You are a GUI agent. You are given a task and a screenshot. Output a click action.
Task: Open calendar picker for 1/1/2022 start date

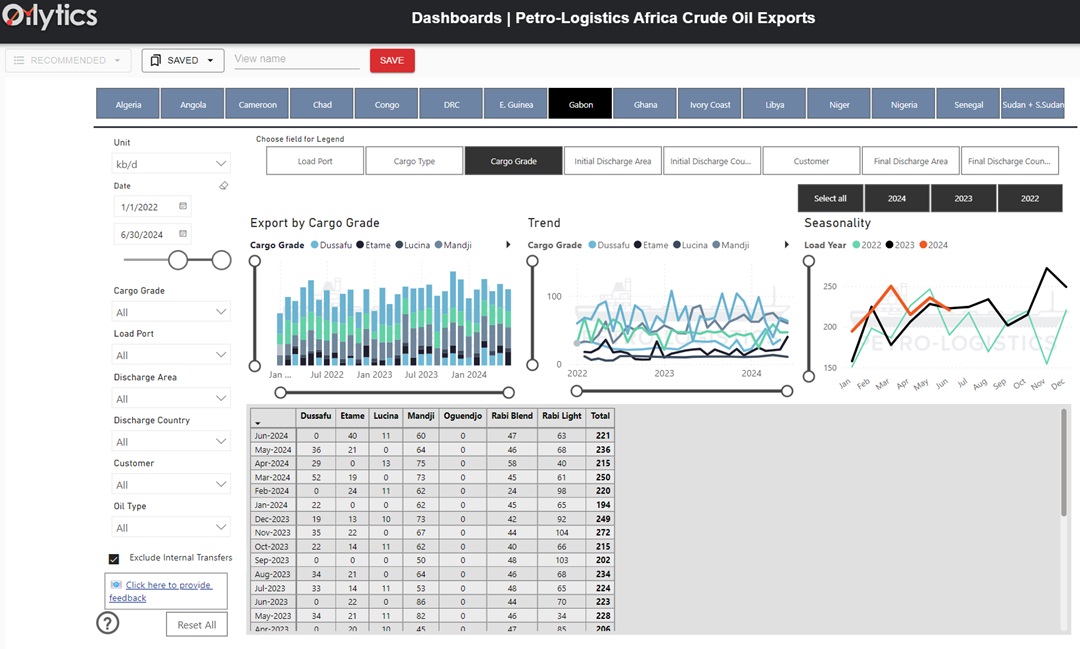point(183,206)
